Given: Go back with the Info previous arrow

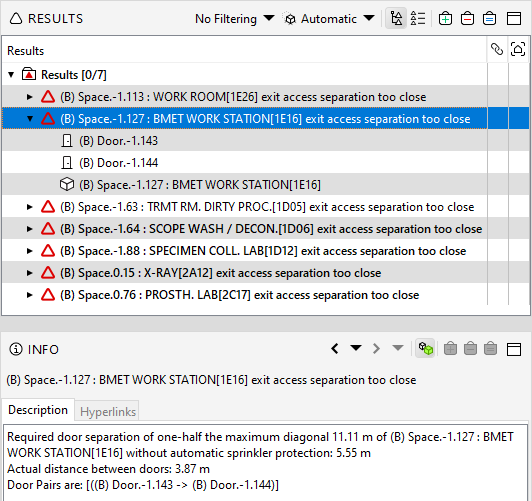Looking at the screenshot, I should pos(335,349).
